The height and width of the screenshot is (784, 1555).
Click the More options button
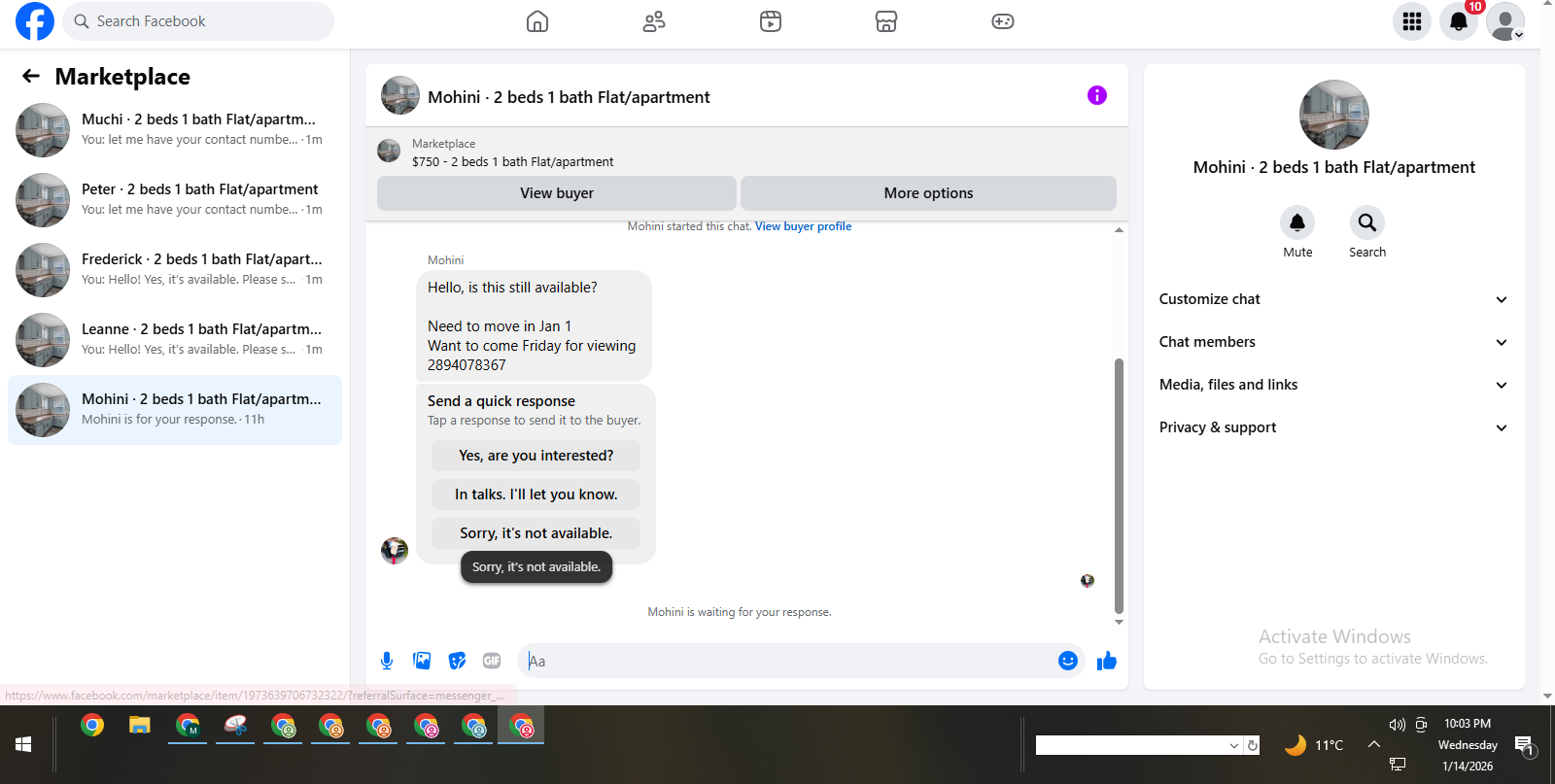point(928,193)
